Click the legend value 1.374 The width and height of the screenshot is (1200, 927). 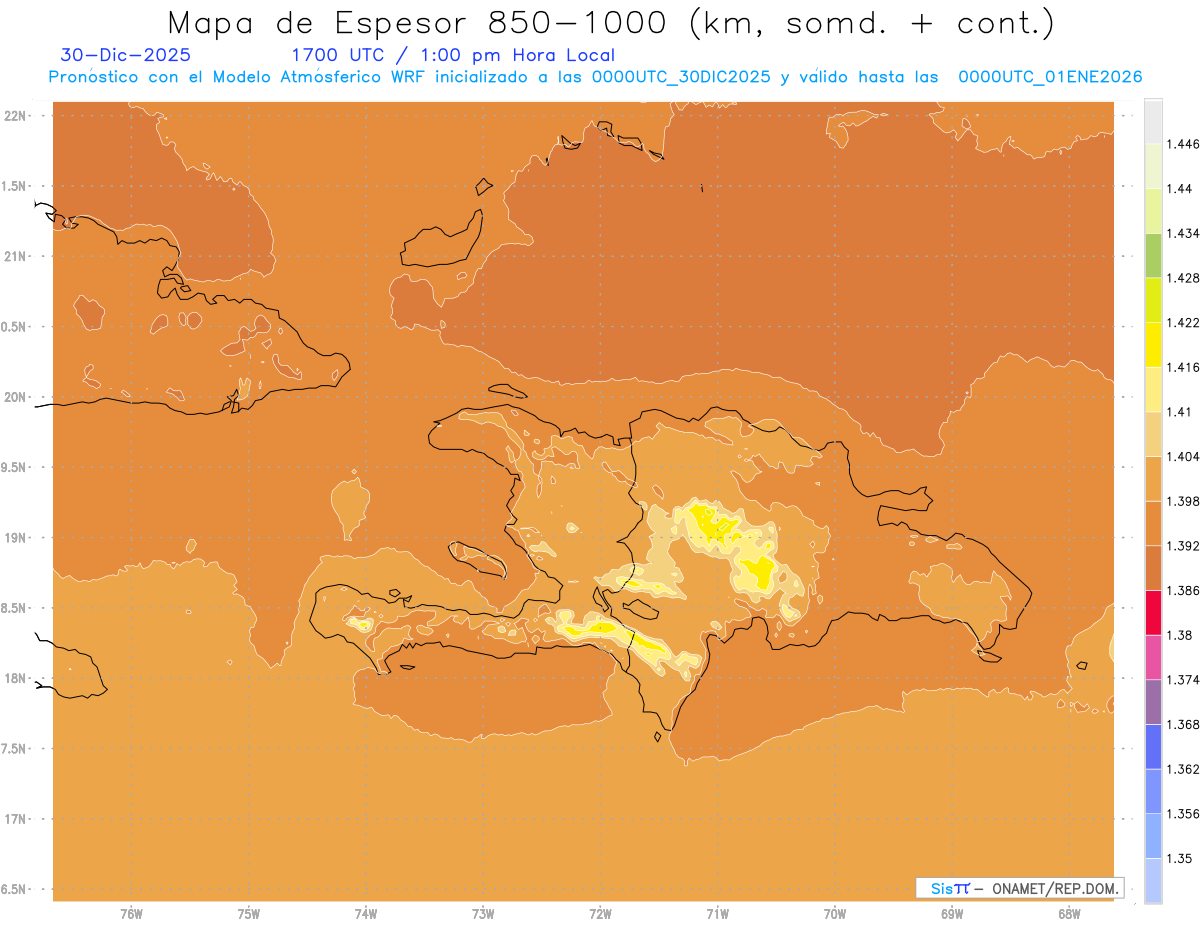click(x=1183, y=680)
